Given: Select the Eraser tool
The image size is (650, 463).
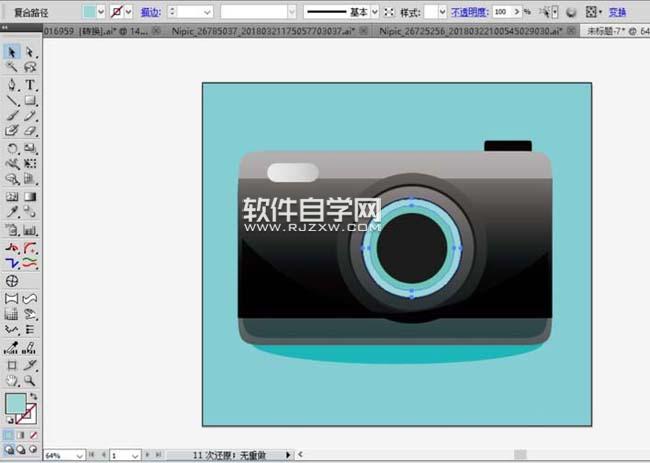Looking at the screenshot, I should (x=29, y=131).
